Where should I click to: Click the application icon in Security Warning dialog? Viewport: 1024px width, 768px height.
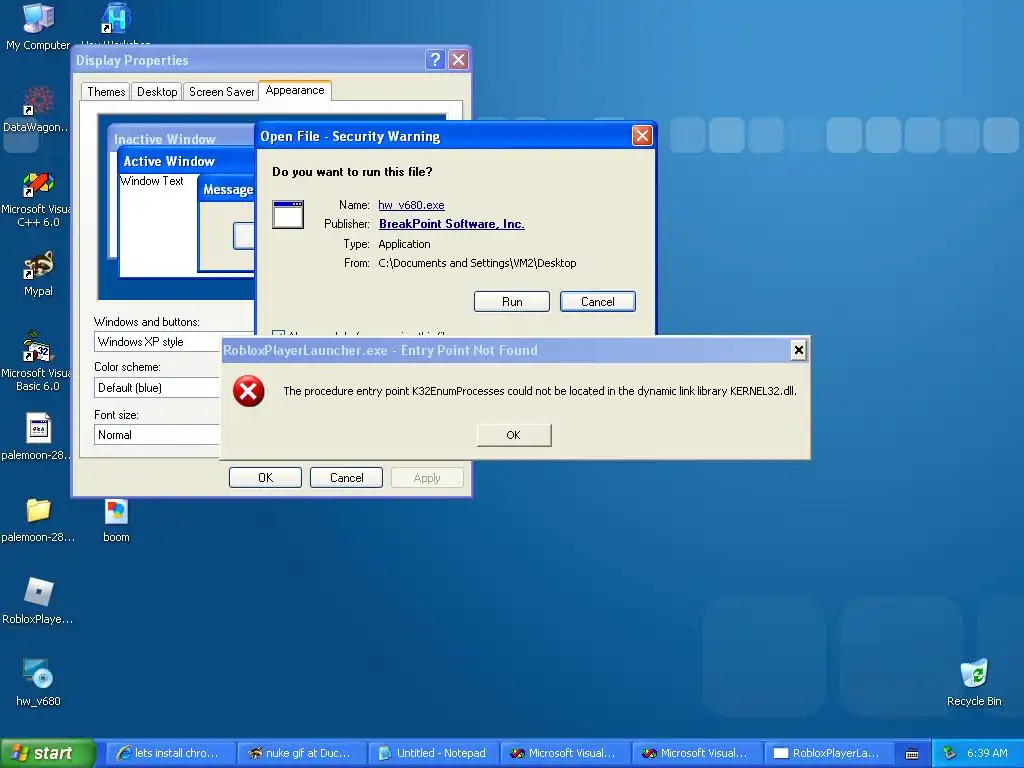pyautogui.click(x=288, y=214)
